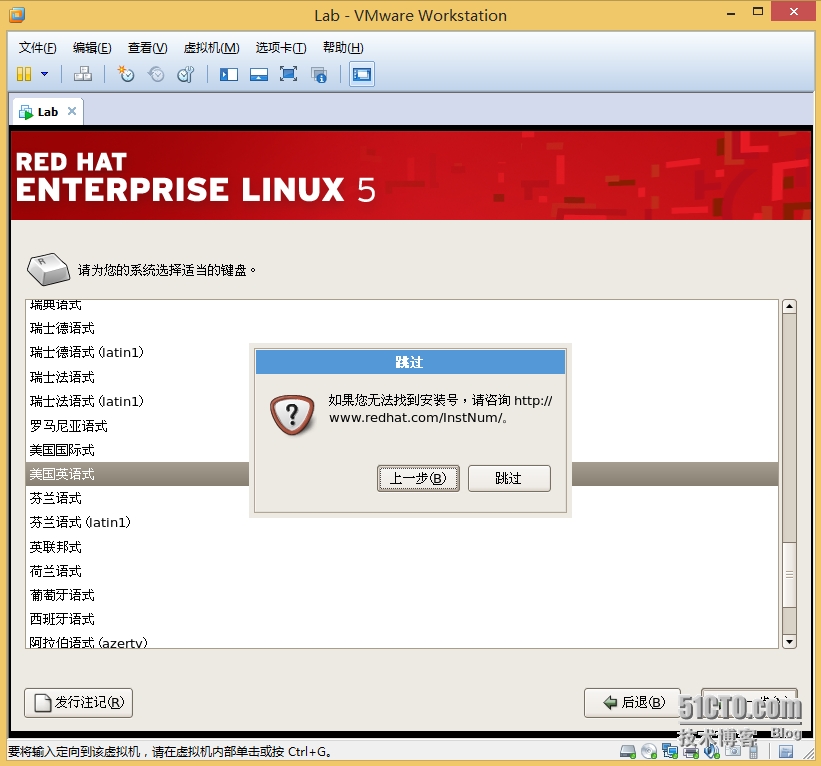Image resolution: width=821 pixels, height=766 pixels.
Task: Select 英联邦式 keyboard layout
Action: point(402,547)
